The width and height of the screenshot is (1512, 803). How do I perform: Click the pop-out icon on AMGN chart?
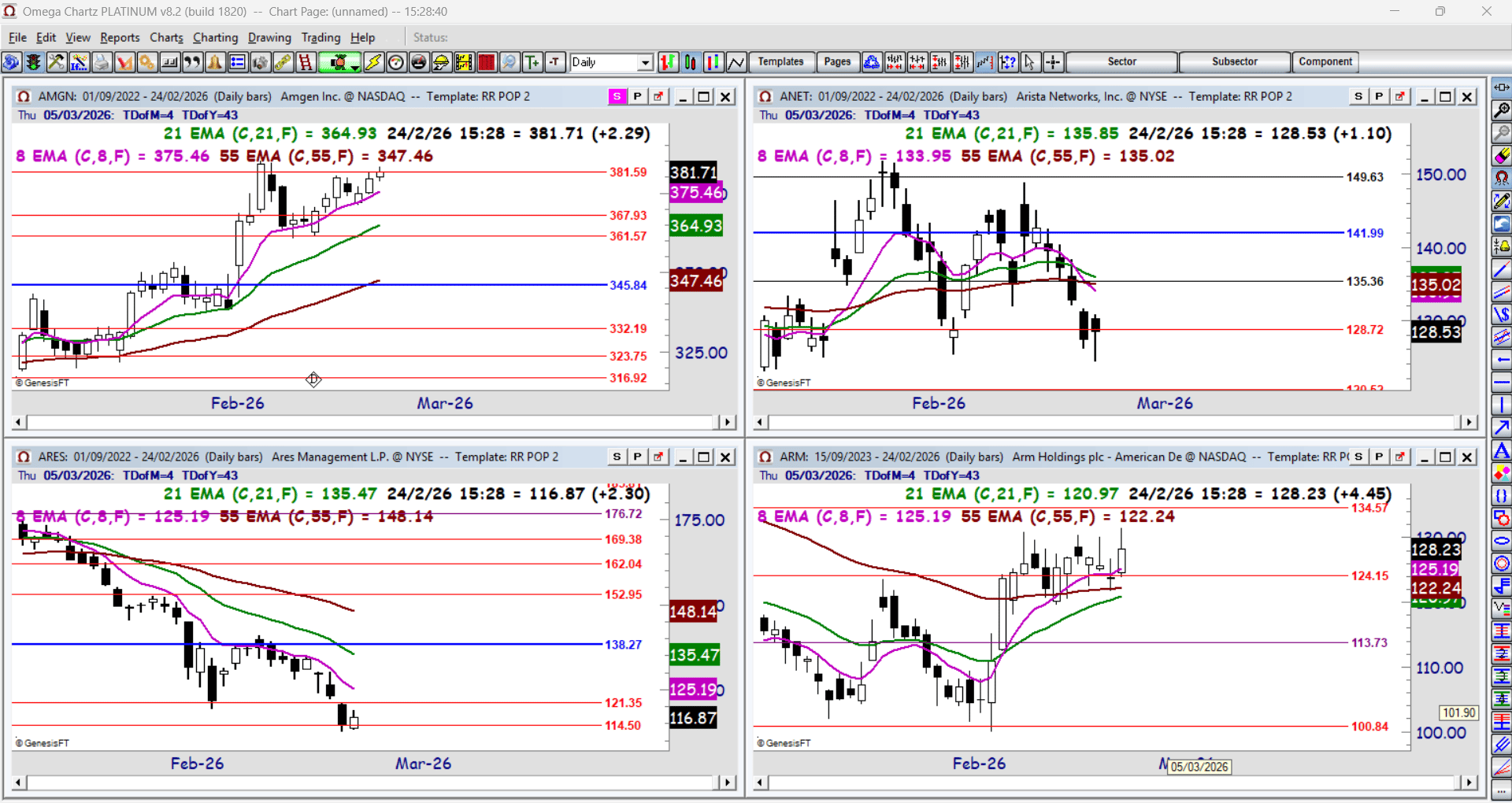point(658,97)
